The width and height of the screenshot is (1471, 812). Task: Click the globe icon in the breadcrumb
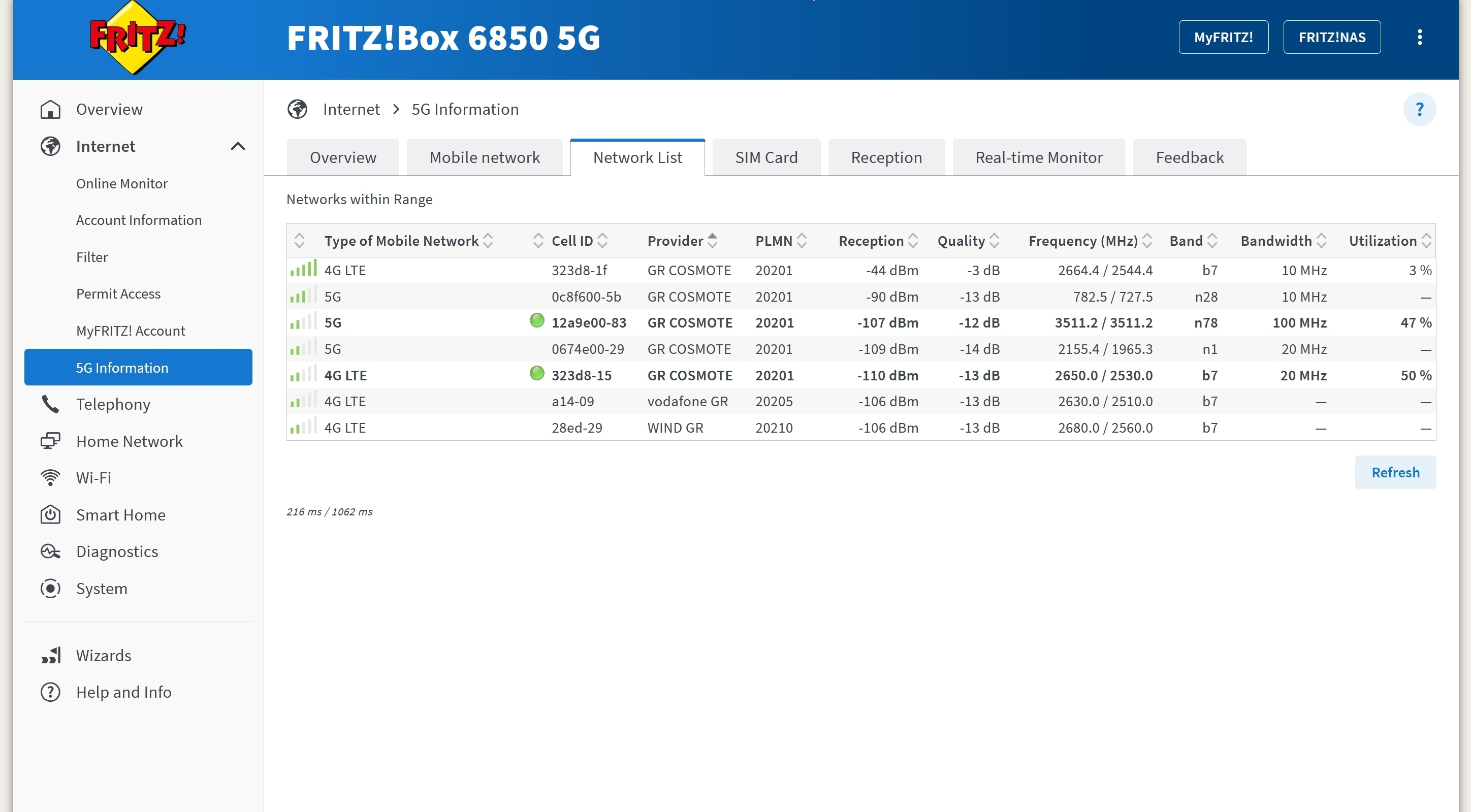pyautogui.click(x=297, y=109)
